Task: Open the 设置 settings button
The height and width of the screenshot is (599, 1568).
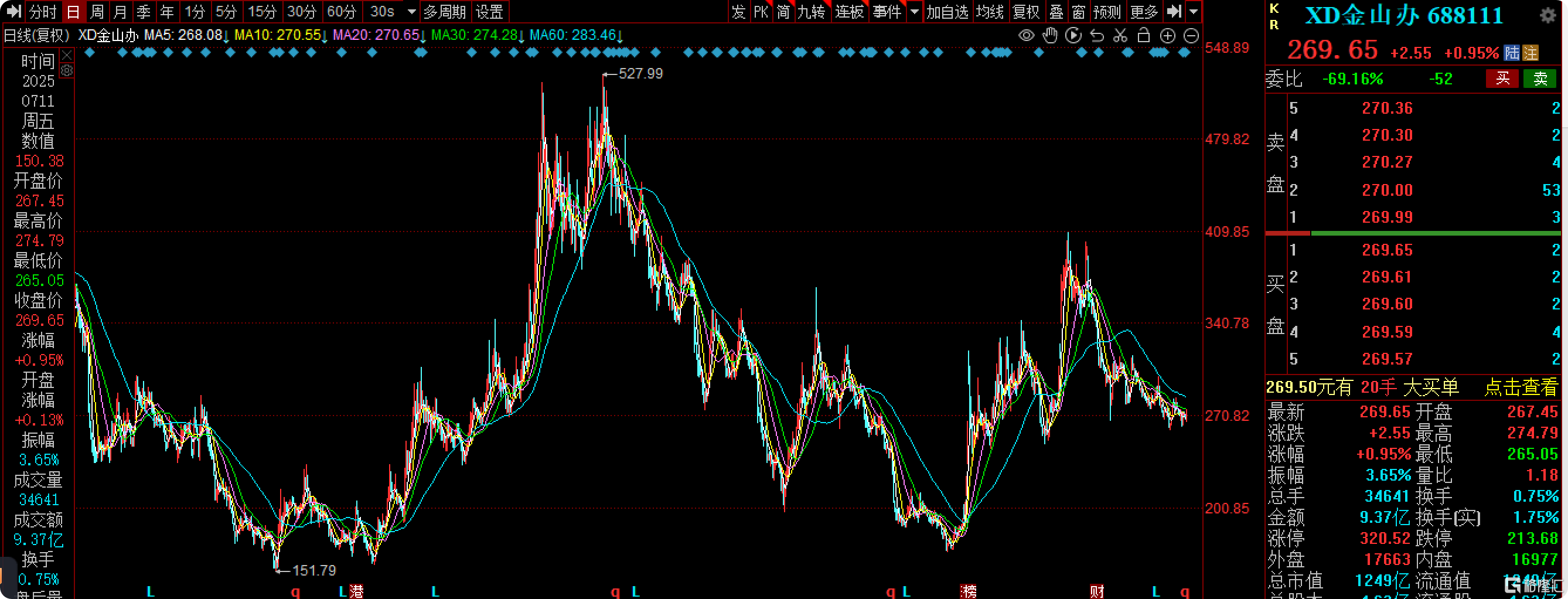Action: click(490, 11)
